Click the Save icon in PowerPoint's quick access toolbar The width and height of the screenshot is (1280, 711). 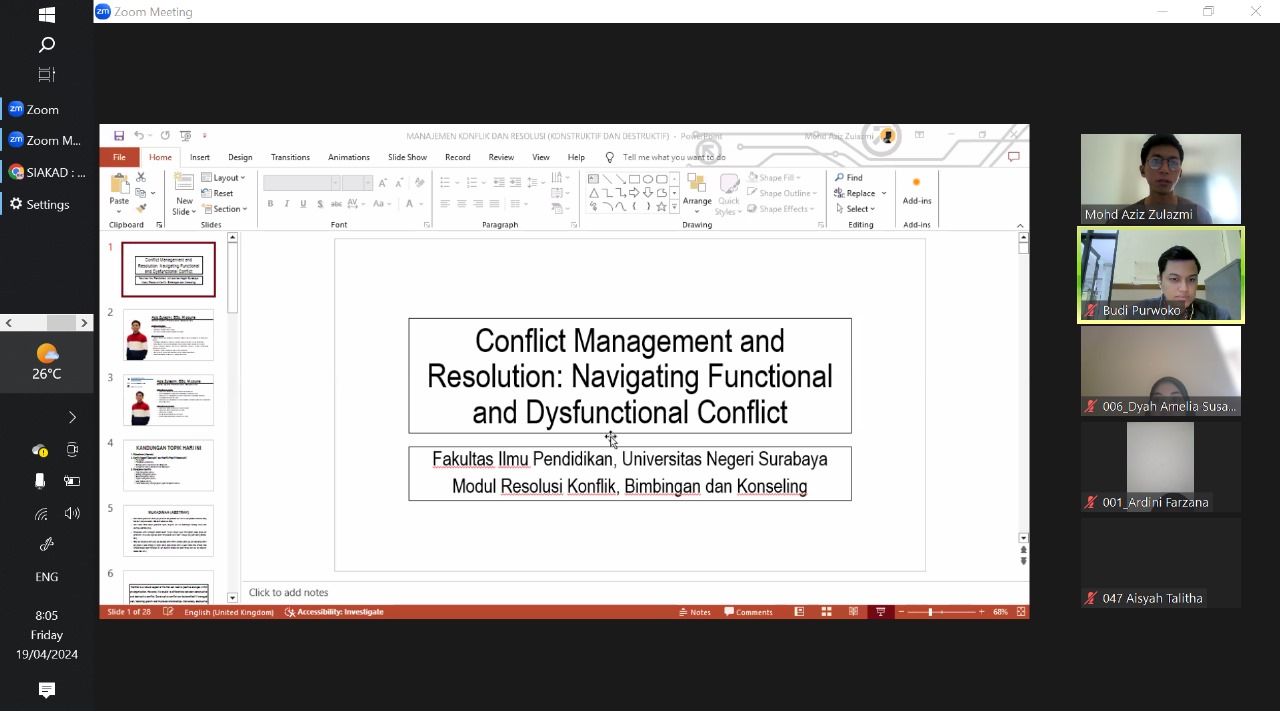pos(119,136)
